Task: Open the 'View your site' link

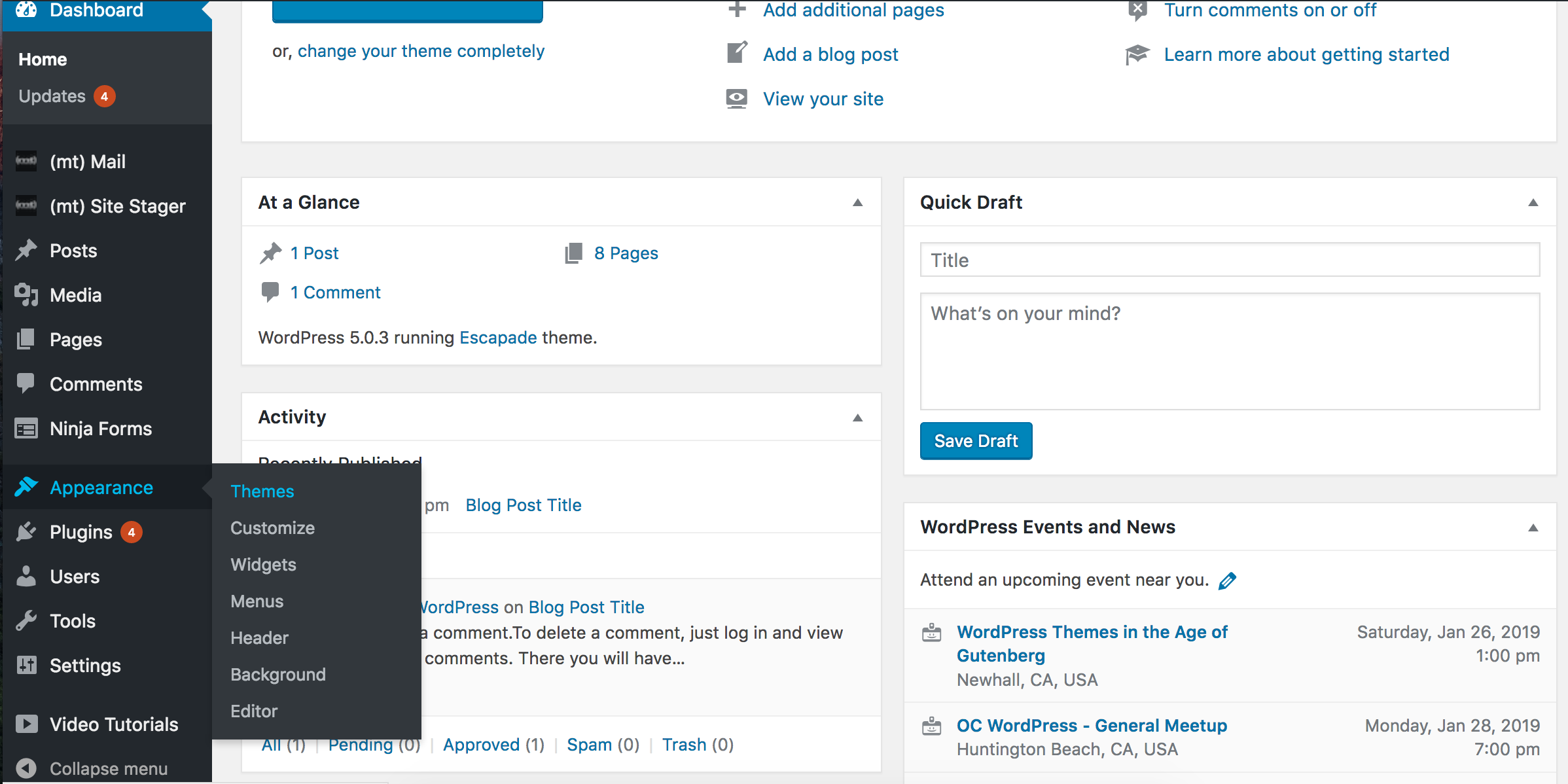Action: (x=823, y=99)
